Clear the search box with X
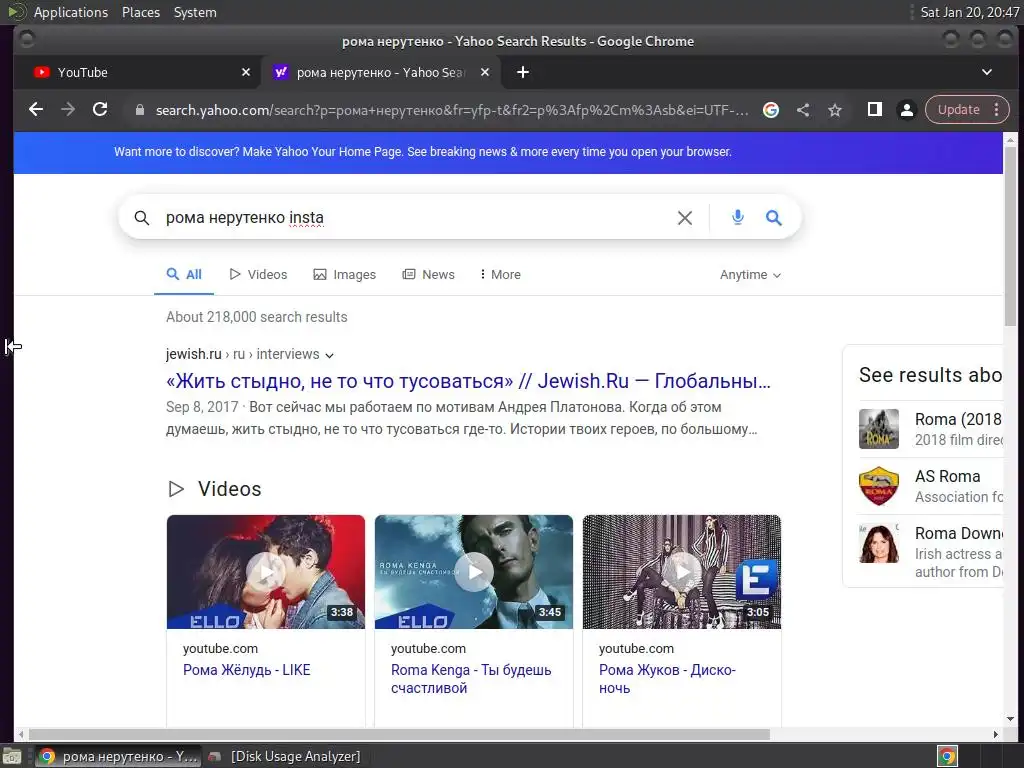Viewport: 1024px width, 768px height. pos(684,217)
